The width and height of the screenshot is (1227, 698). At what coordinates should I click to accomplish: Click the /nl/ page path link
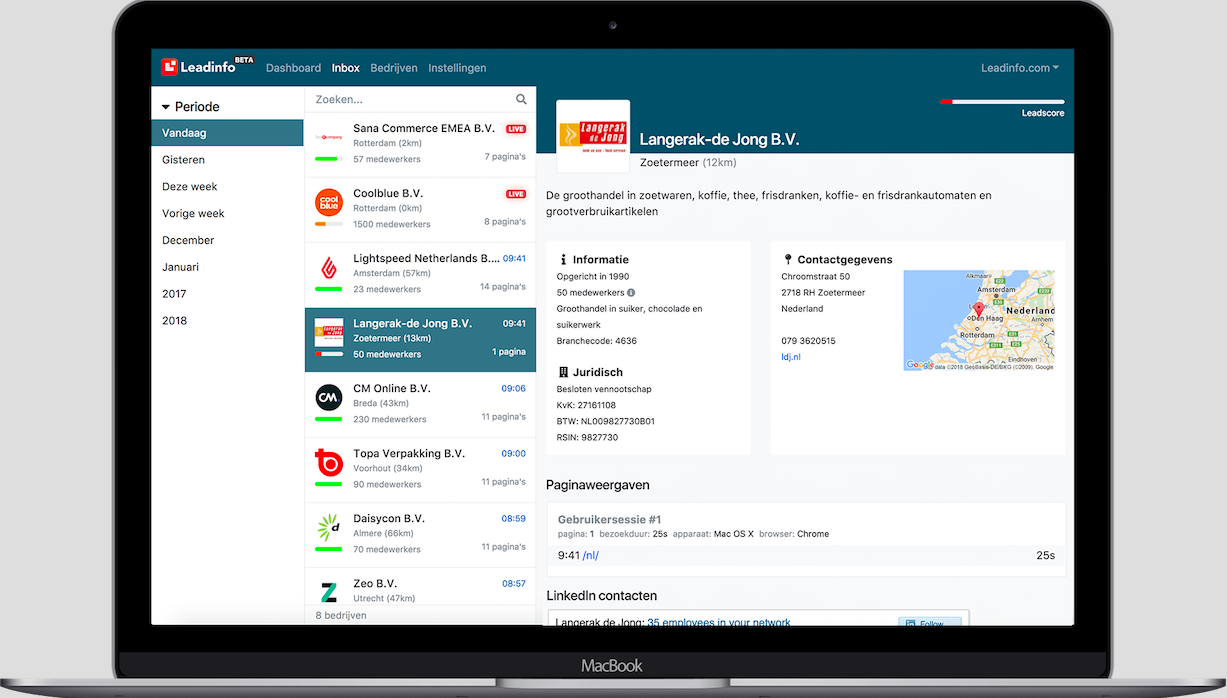[x=590, y=555]
